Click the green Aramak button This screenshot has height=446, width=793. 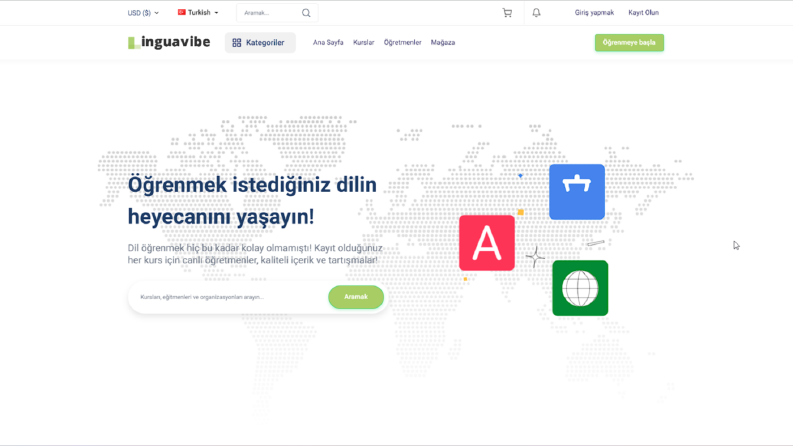coord(356,297)
